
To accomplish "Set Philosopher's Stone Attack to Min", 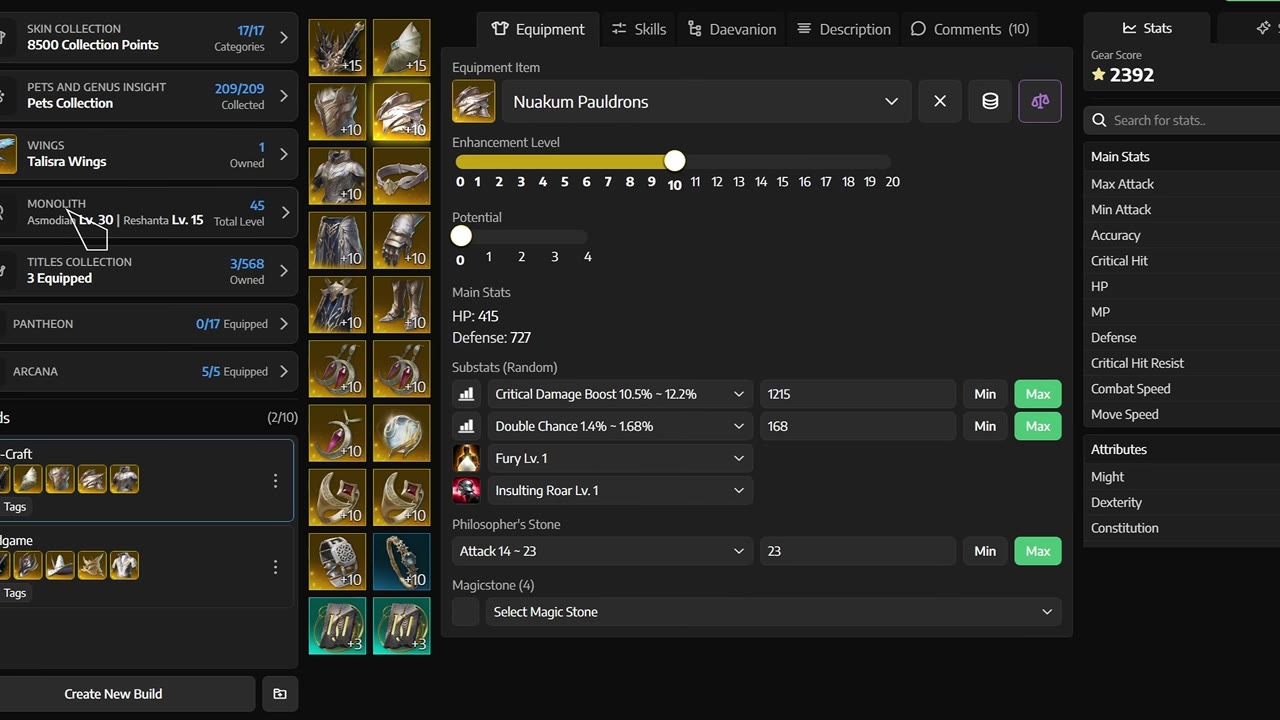I will pos(985,551).
